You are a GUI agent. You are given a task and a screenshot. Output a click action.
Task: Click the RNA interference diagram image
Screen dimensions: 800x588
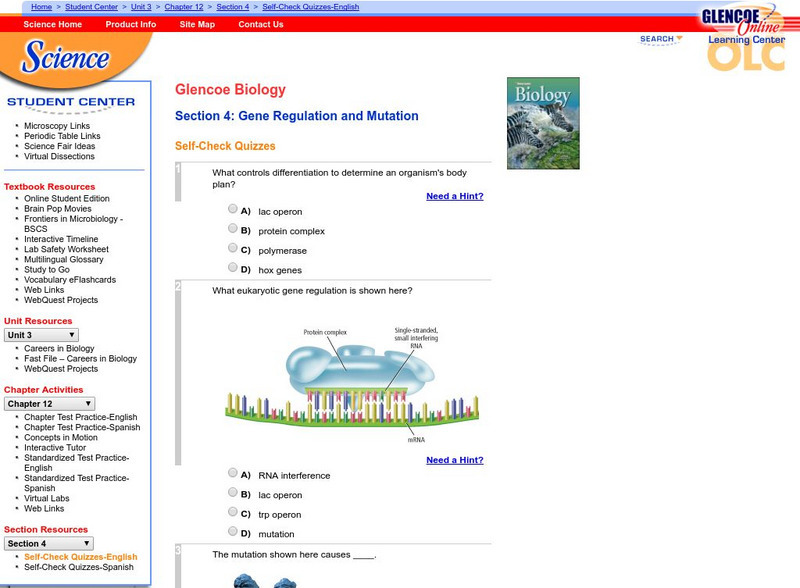pyautogui.click(x=352, y=384)
